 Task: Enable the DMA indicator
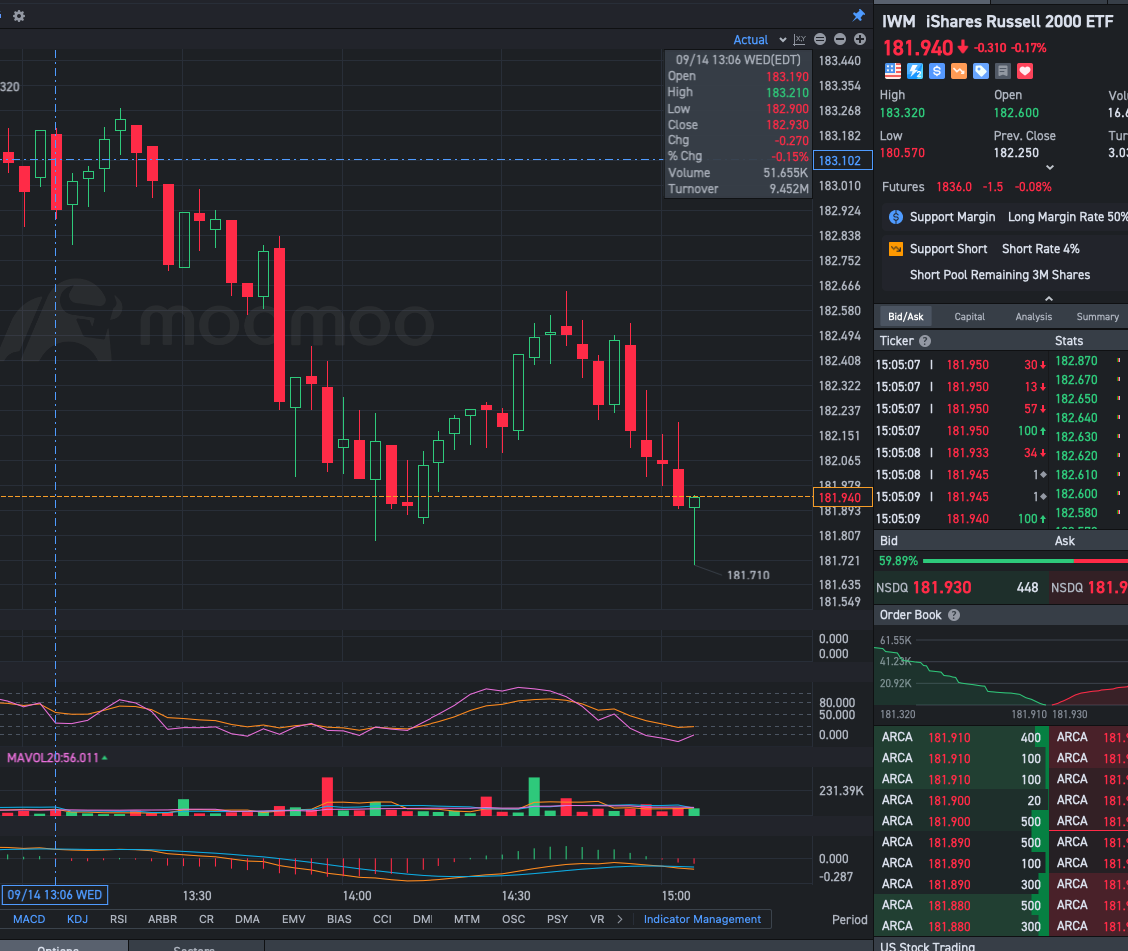point(247,919)
